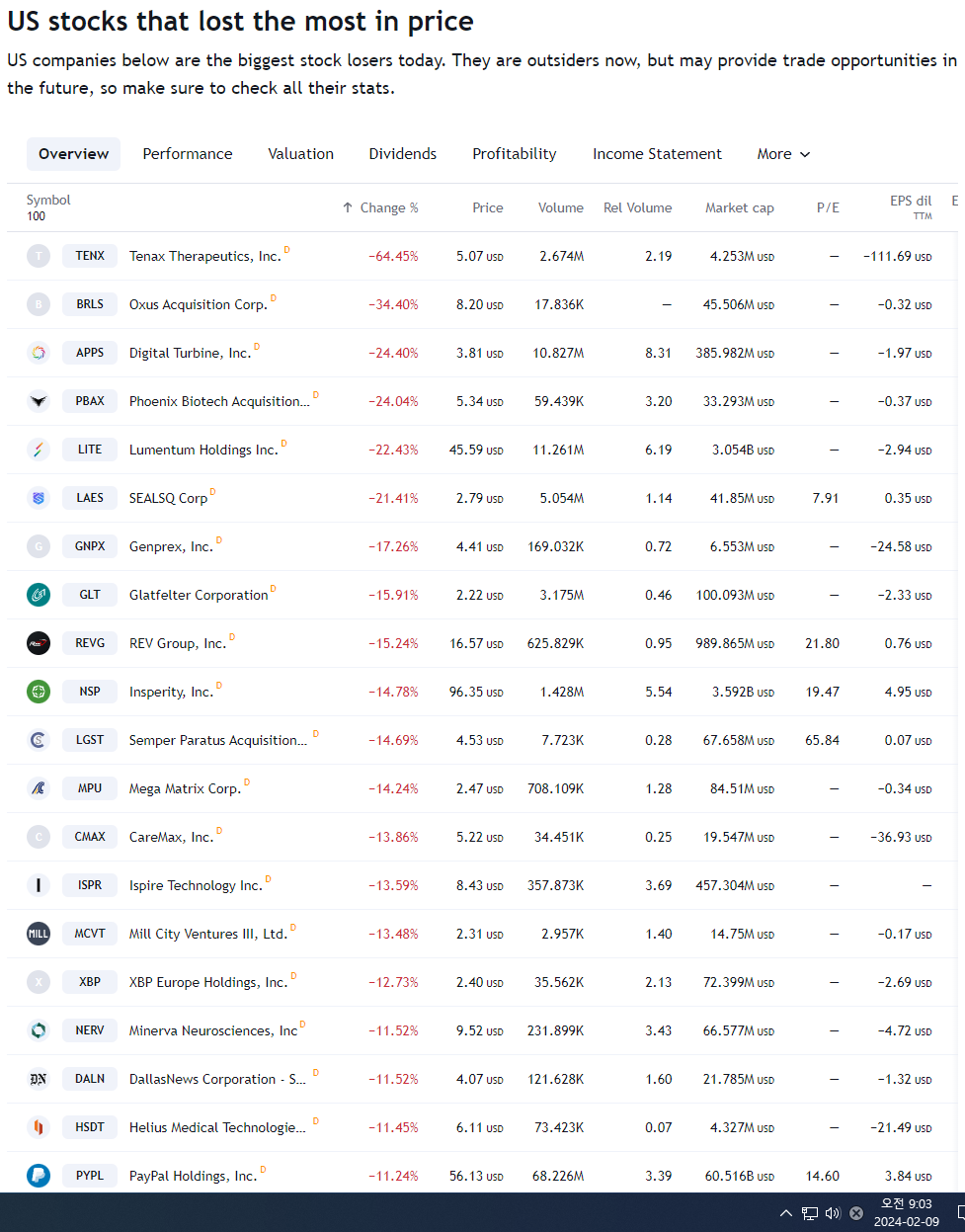Open the Profitability tab
This screenshot has height=1232, width=965.
point(515,154)
